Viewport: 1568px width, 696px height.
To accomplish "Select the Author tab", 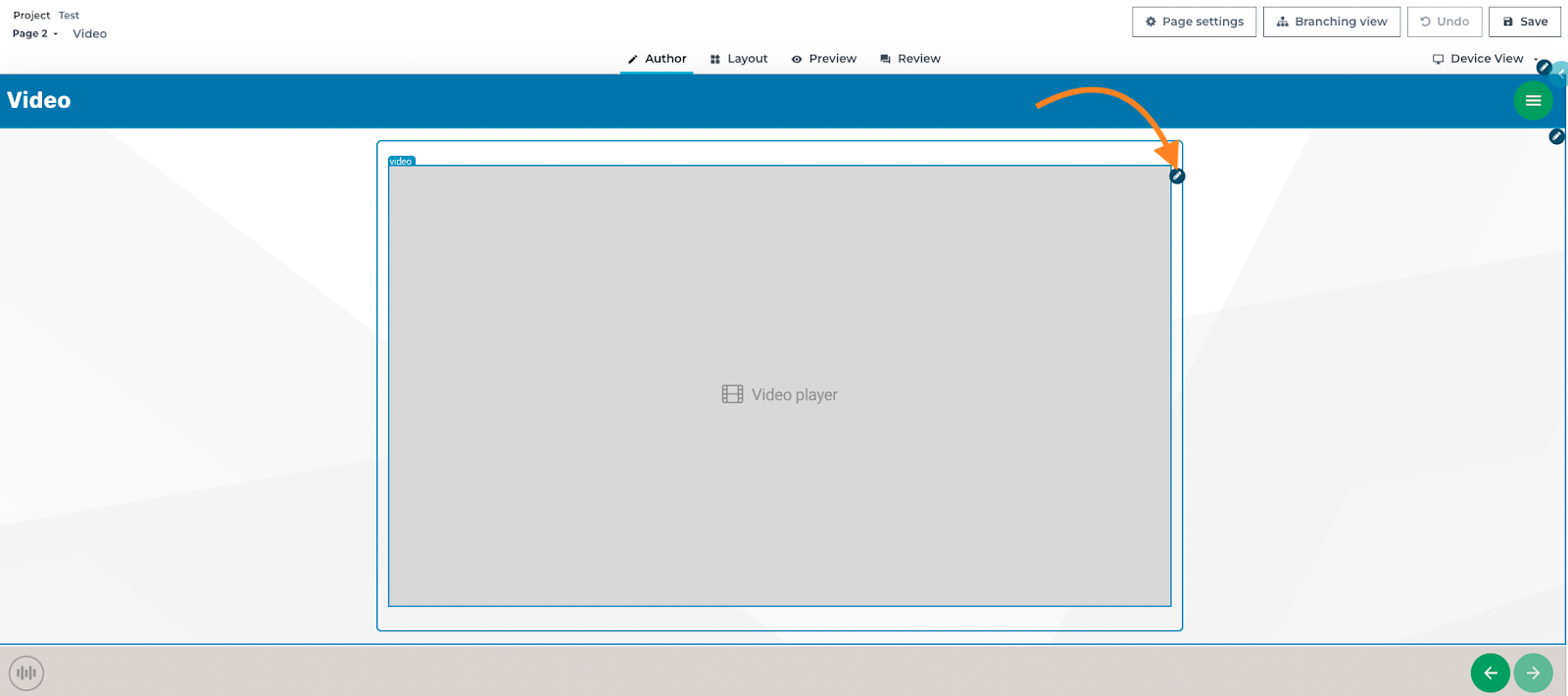I will [x=657, y=59].
